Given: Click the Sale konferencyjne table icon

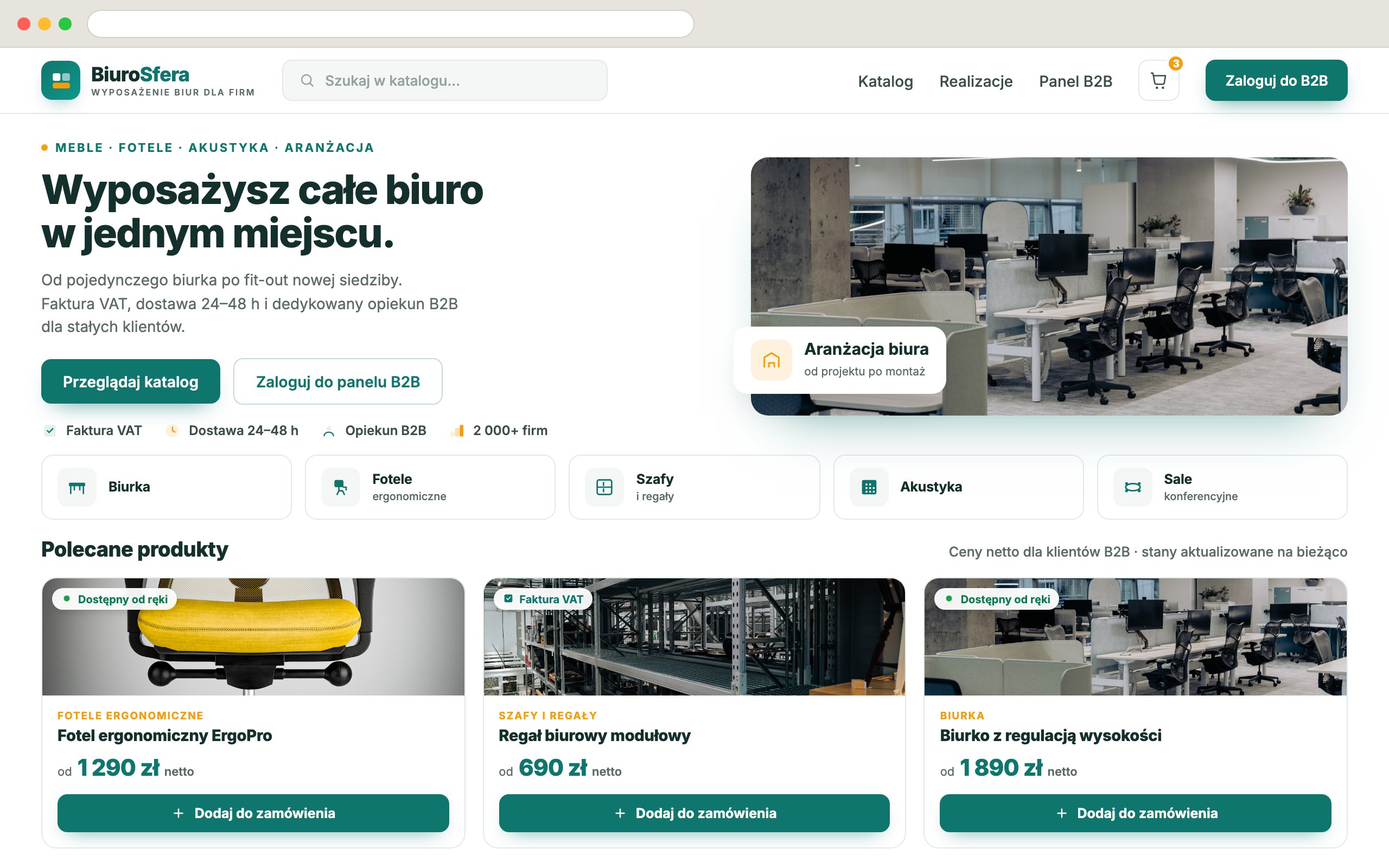Looking at the screenshot, I should (1132, 487).
